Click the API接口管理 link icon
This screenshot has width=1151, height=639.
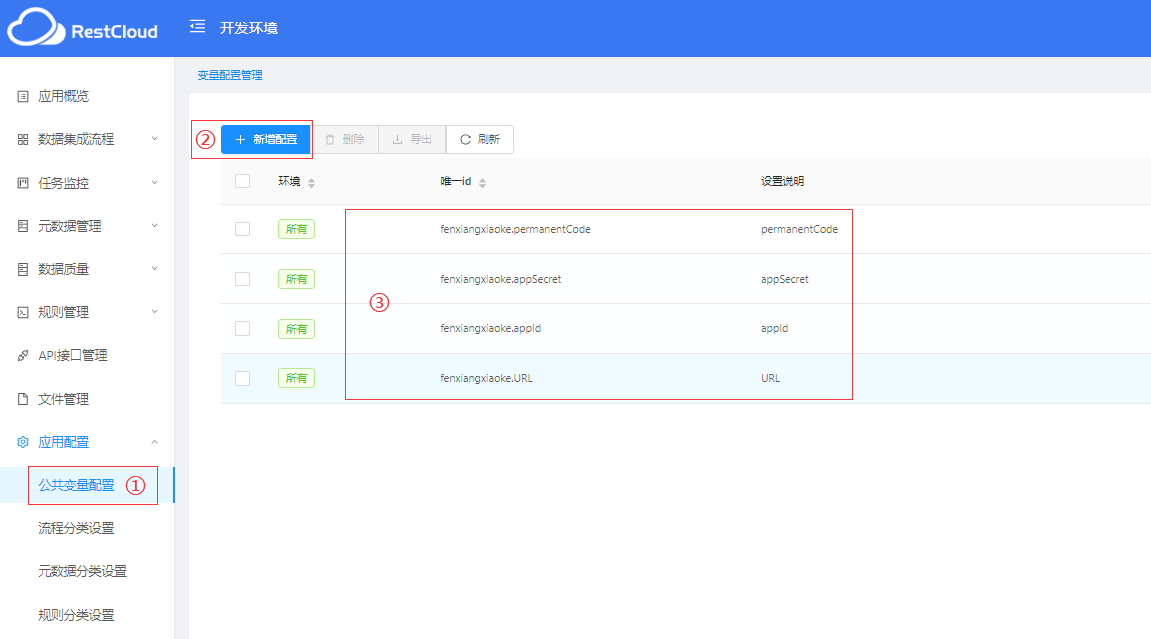click(23, 356)
